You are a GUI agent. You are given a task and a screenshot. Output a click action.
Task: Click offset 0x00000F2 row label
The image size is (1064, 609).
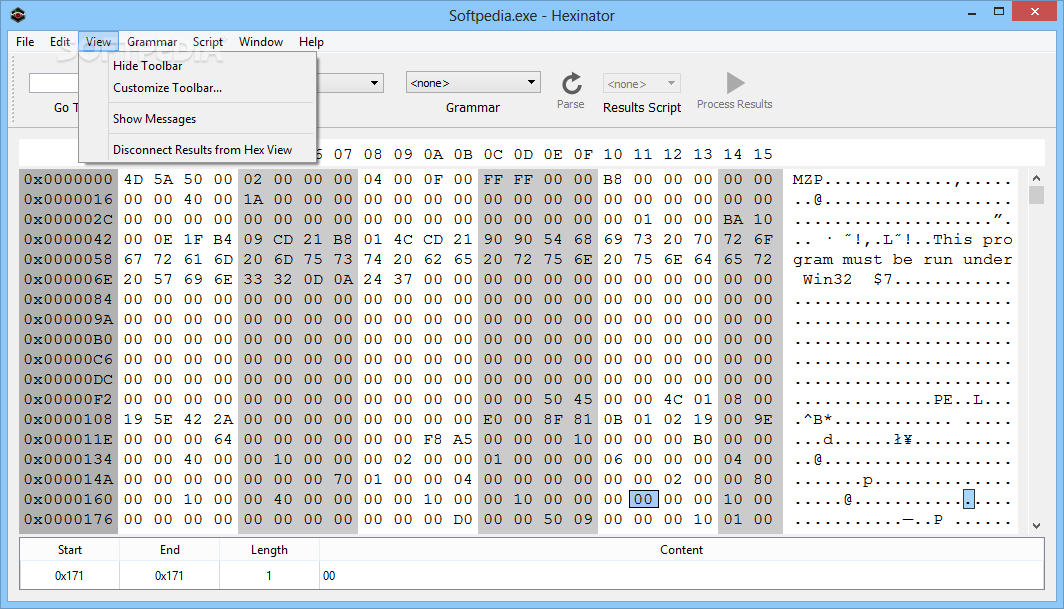point(69,399)
